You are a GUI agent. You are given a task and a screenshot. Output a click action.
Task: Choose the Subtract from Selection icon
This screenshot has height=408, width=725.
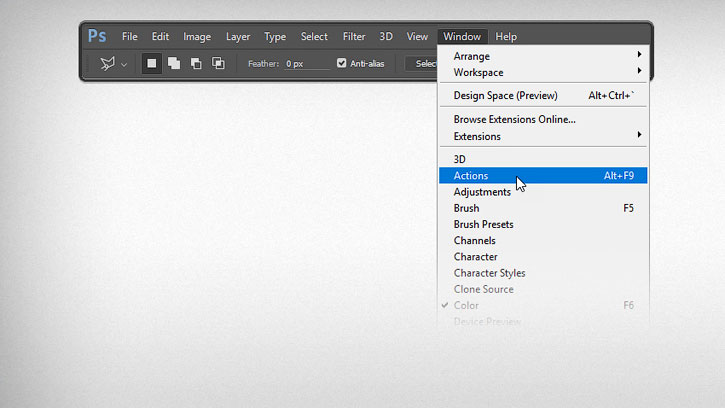[196, 63]
